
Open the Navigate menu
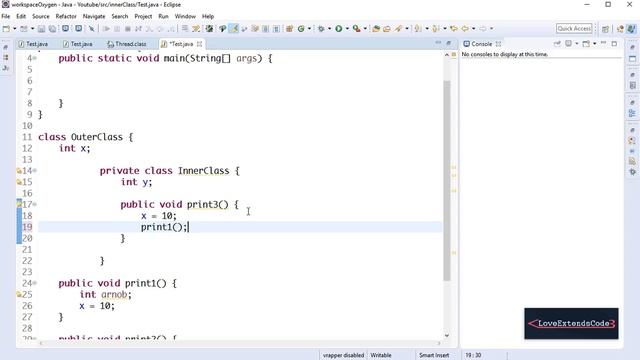[x=94, y=16]
